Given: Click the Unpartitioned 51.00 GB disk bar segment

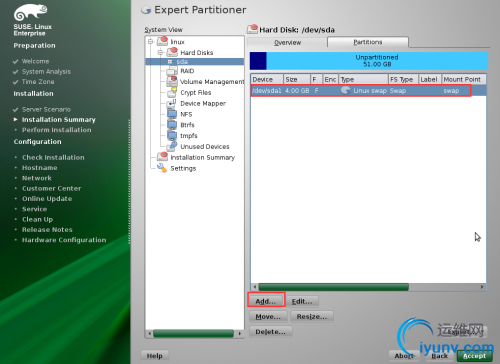Looking at the screenshot, I should pos(377,61).
